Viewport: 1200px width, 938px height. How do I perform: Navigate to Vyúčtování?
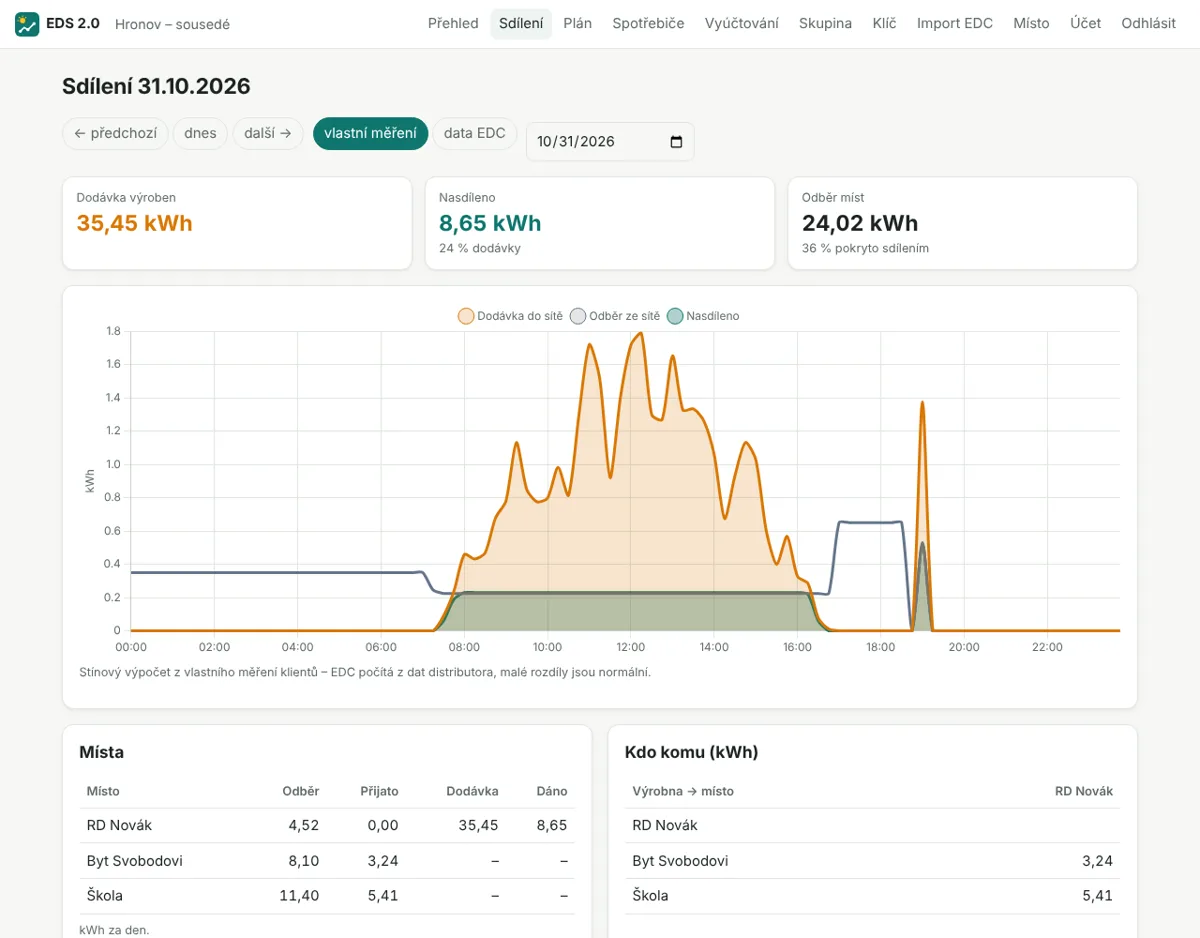pos(742,23)
